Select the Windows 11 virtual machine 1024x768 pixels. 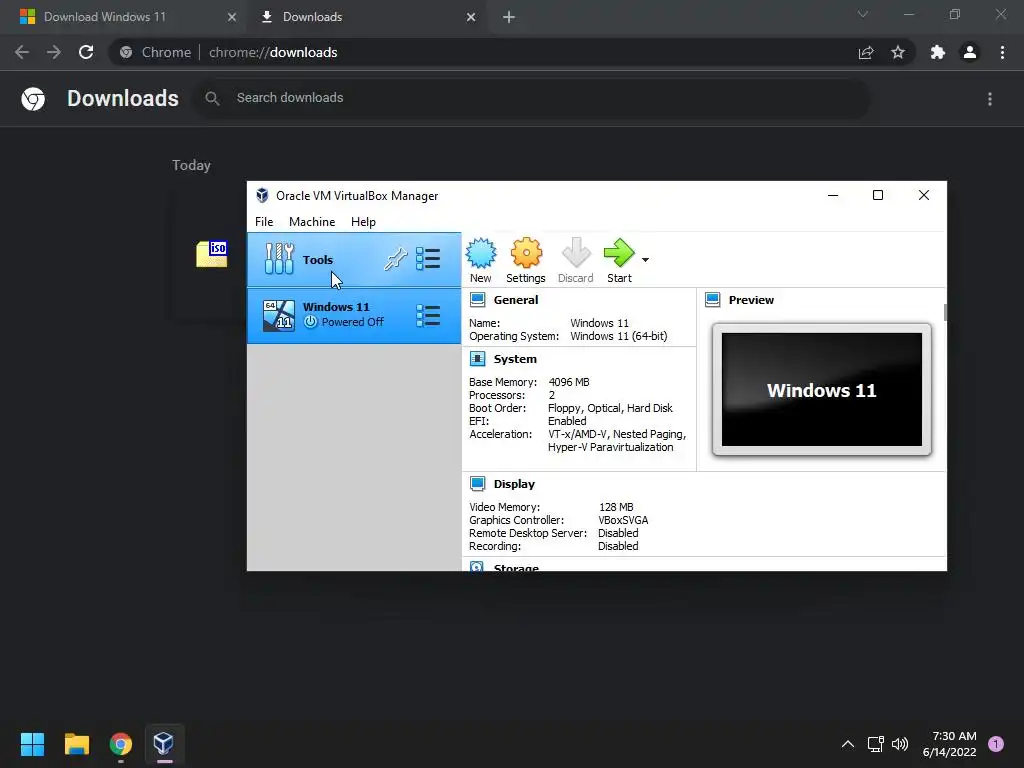coord(354,315)
